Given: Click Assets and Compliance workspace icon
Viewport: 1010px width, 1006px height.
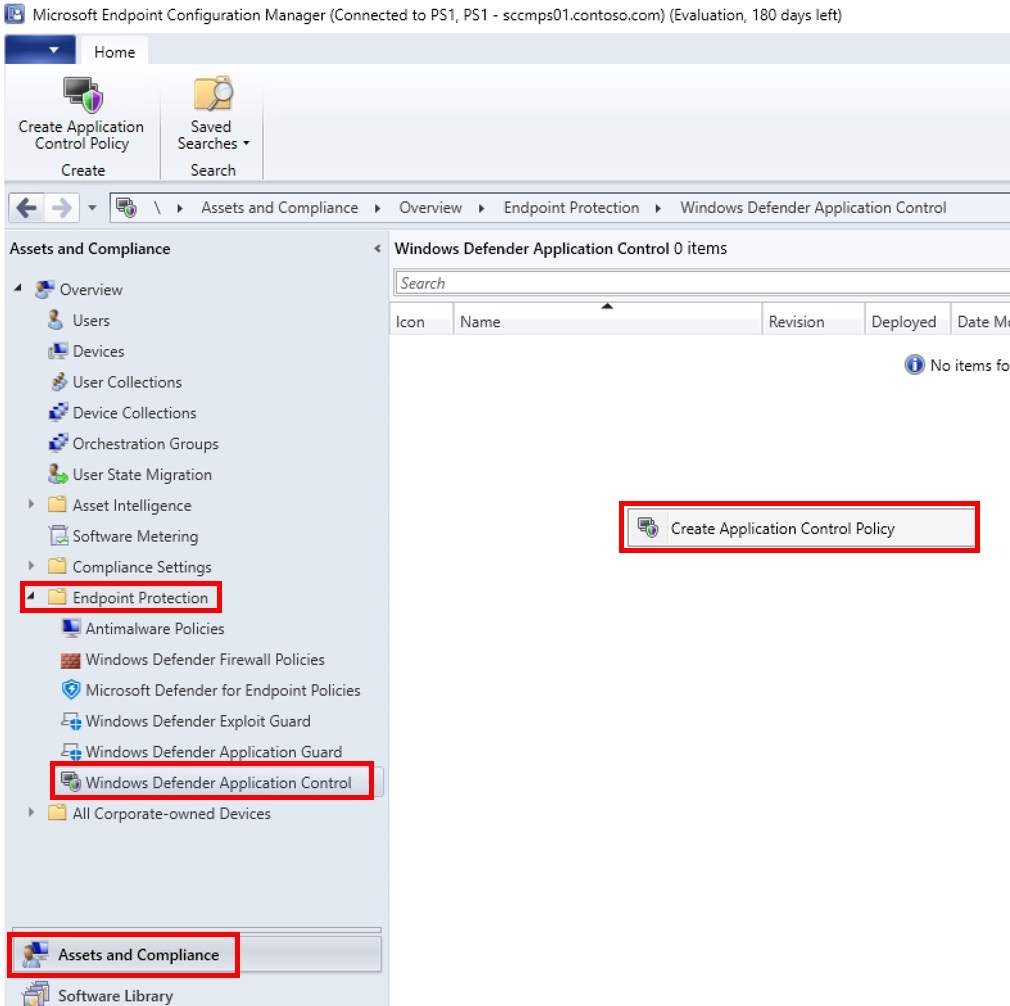Looking at the screenshot, I should pos(35,954).
